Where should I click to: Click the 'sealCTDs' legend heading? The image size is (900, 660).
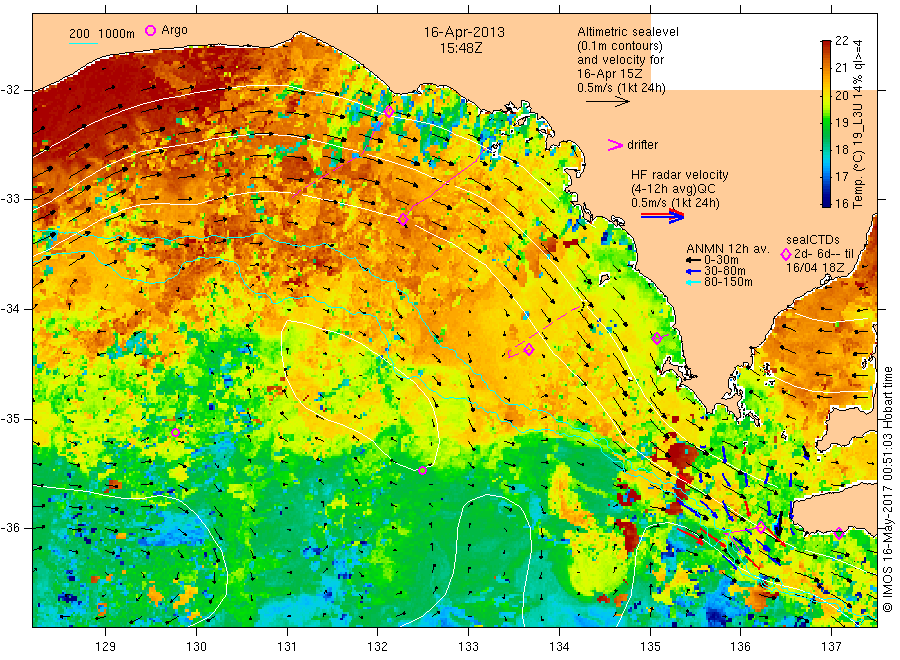(x=813, y=240)
